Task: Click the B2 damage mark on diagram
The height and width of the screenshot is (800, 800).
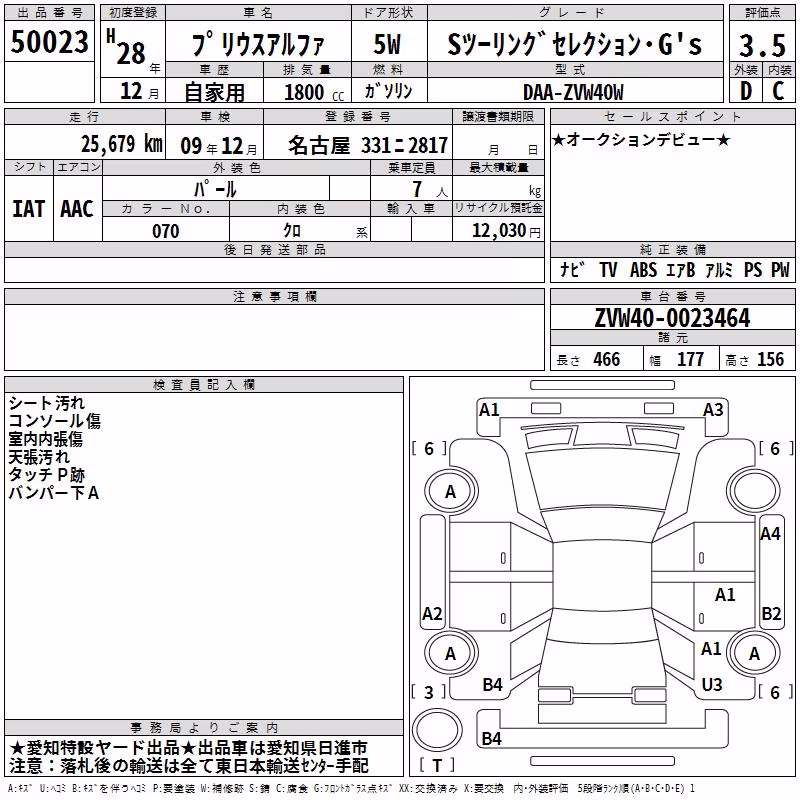Action: click(x=771, y=614)
